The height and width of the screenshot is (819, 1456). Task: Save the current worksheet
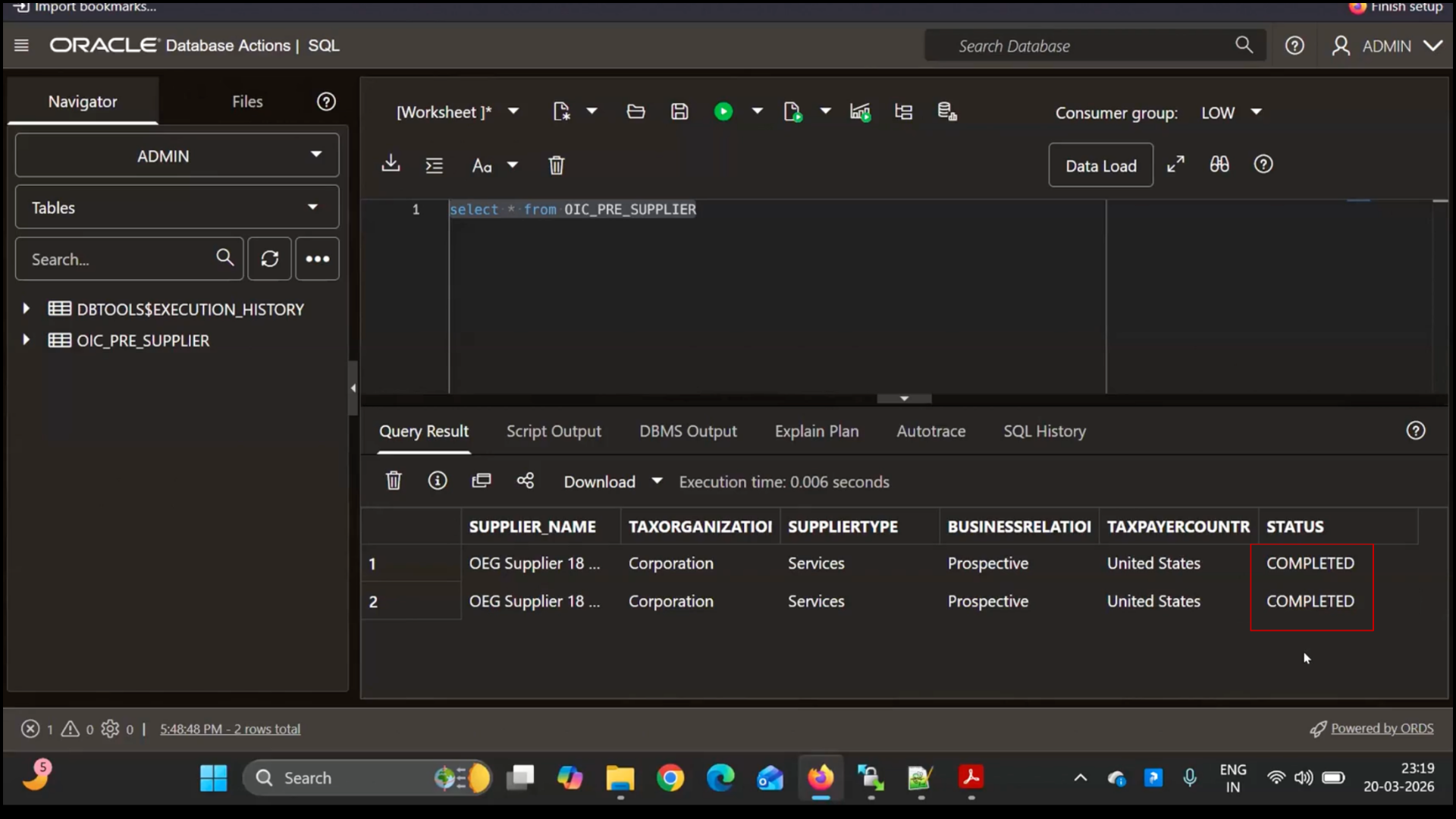(679, 111)
